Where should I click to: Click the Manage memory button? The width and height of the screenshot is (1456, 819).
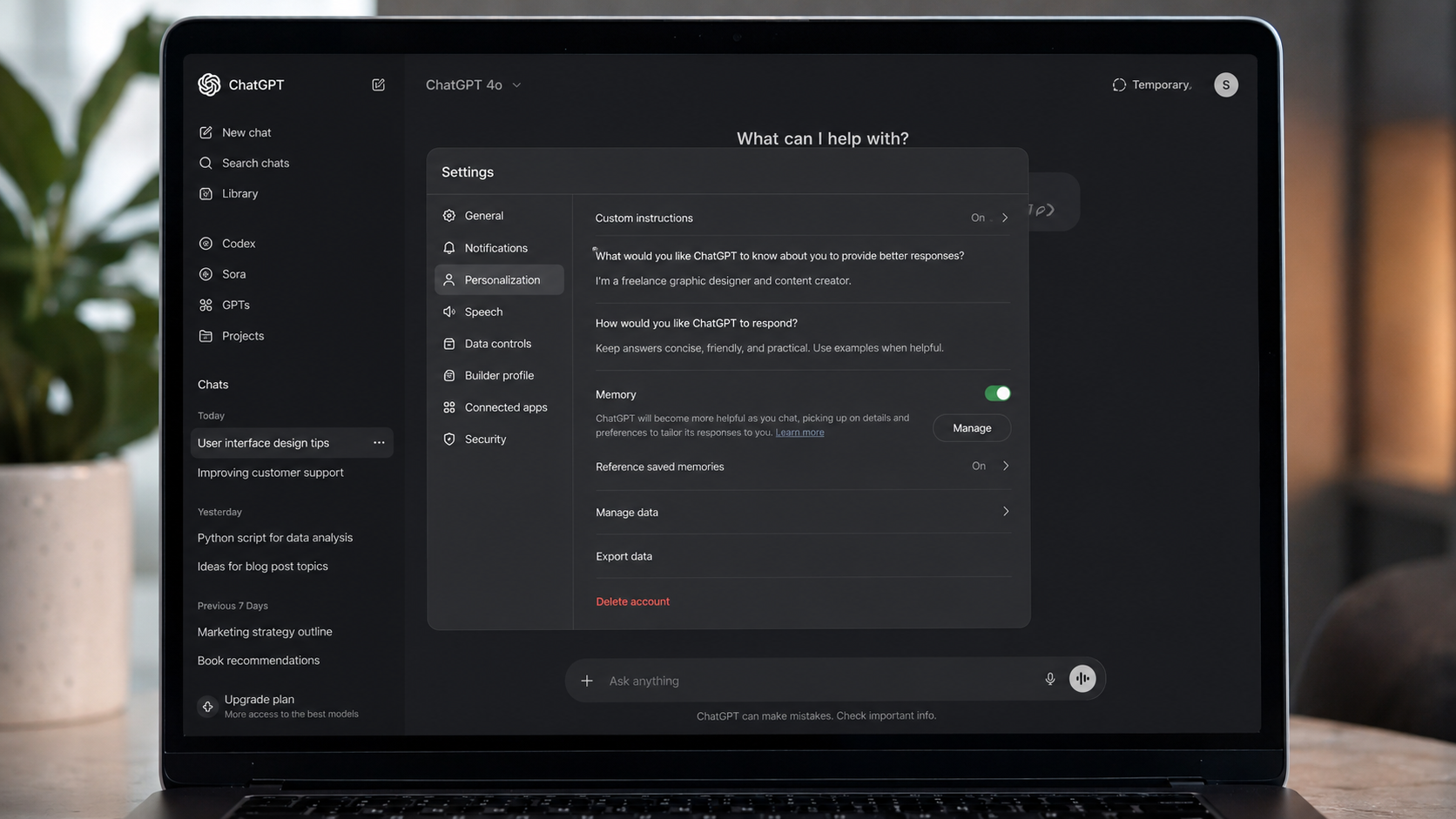click(972, 428)
